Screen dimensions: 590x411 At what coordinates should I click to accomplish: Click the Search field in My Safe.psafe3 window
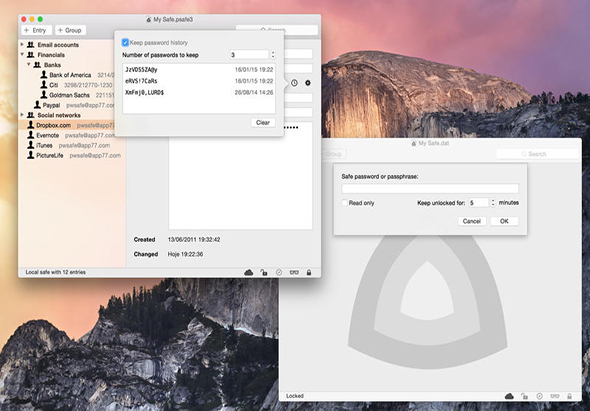[x=277, y=30]
